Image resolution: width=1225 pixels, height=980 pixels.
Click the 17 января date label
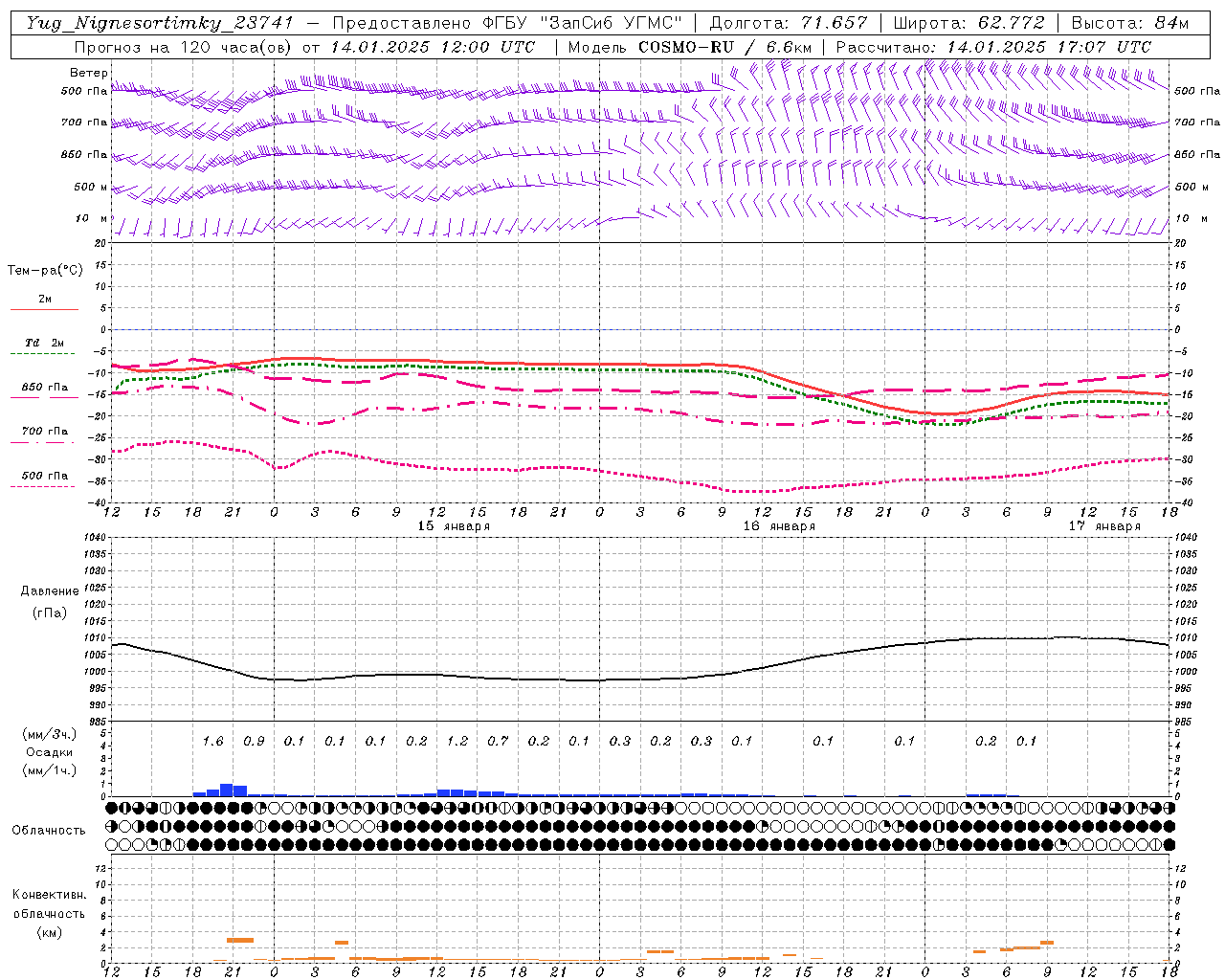tap(1104, 526)
